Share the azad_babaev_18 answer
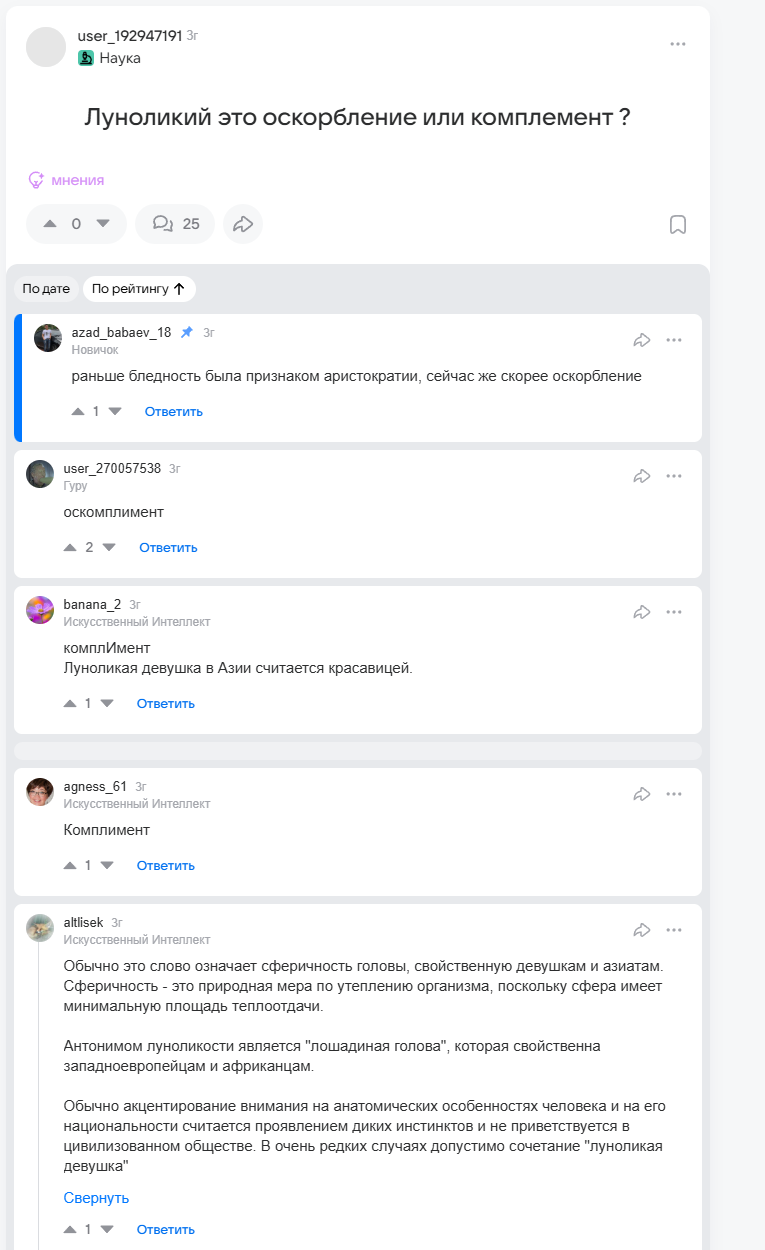Screen dimensions: 765x1250 [642, 340]
